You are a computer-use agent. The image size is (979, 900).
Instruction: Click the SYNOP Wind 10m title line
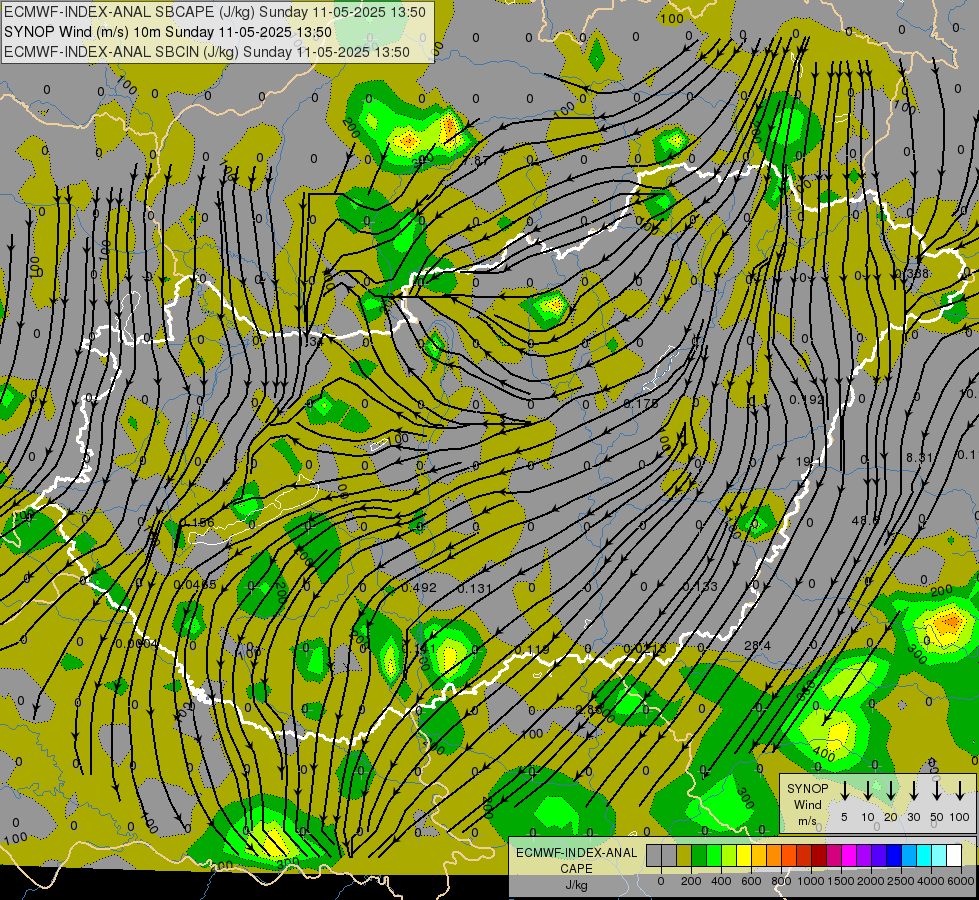[x=168, y=32]
